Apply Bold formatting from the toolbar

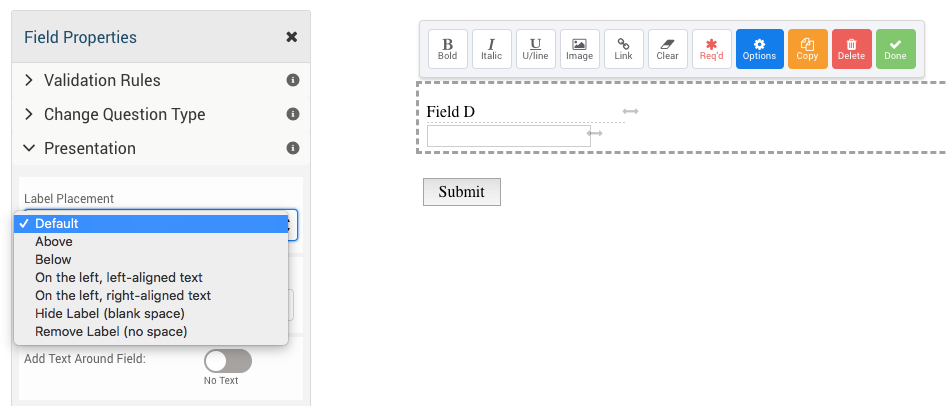click(x=447, y=49)
